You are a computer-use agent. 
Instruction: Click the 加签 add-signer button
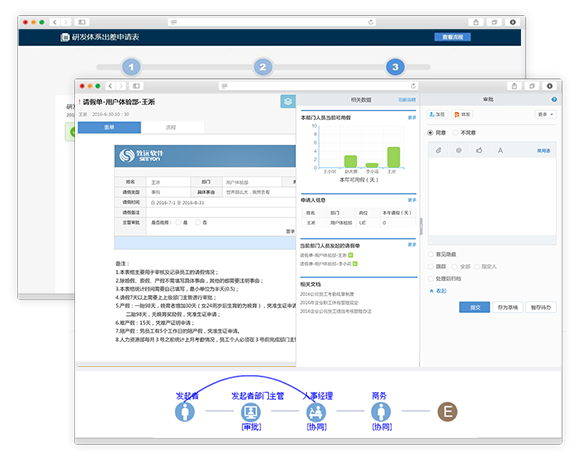pos(437,115)
